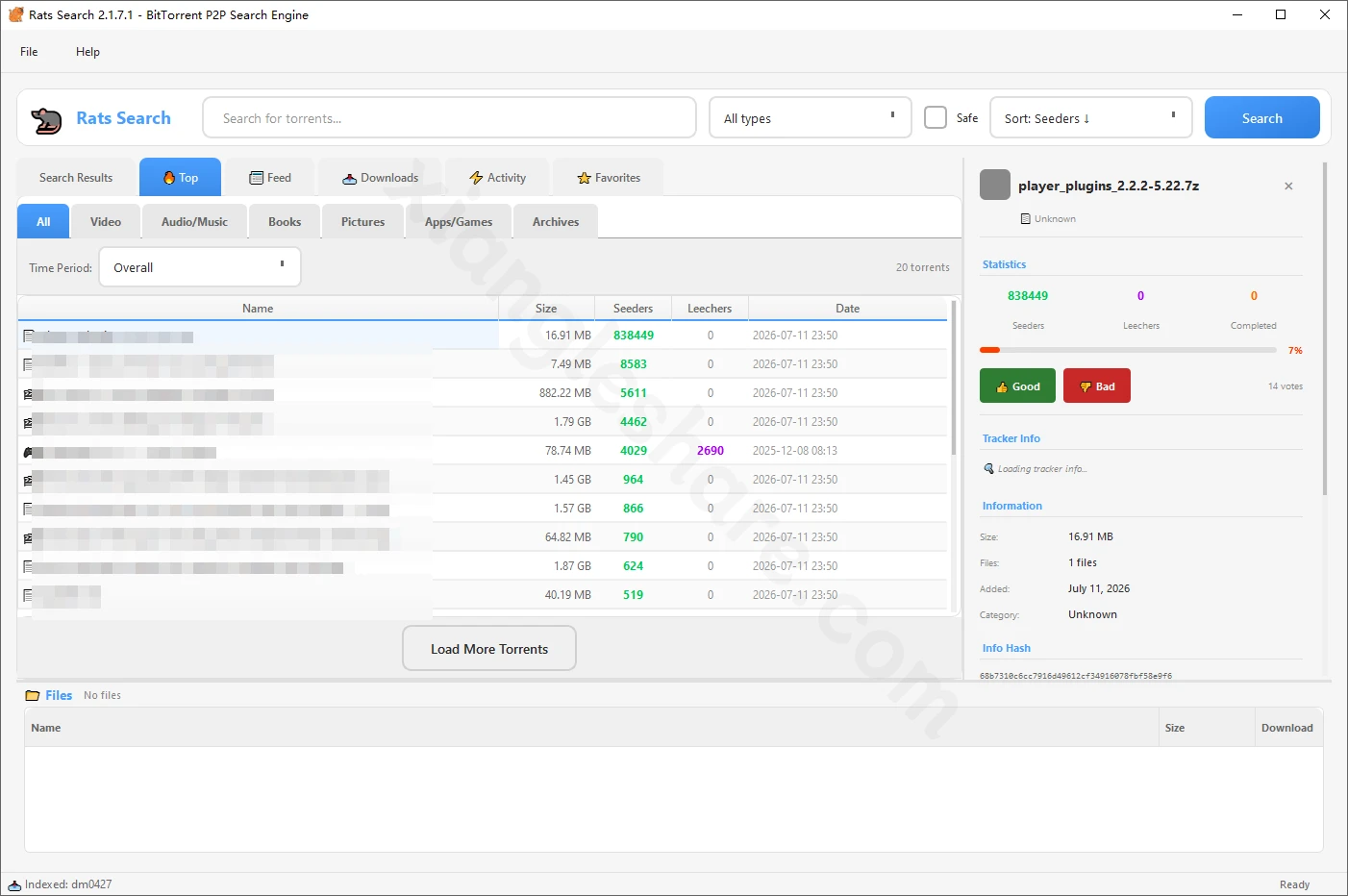Click the Rats Search title link
This screenshot has height=896, width=1348.
[123, 118]
